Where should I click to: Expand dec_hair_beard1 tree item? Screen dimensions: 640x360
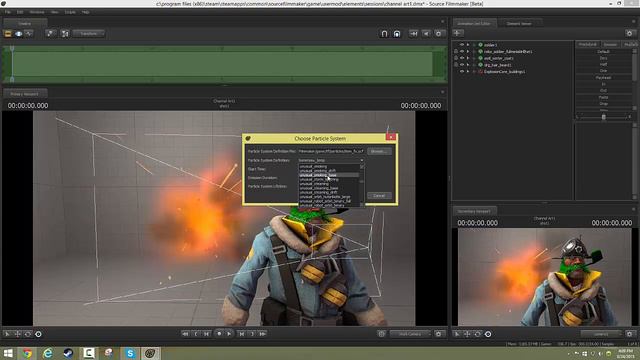[468, 64]
